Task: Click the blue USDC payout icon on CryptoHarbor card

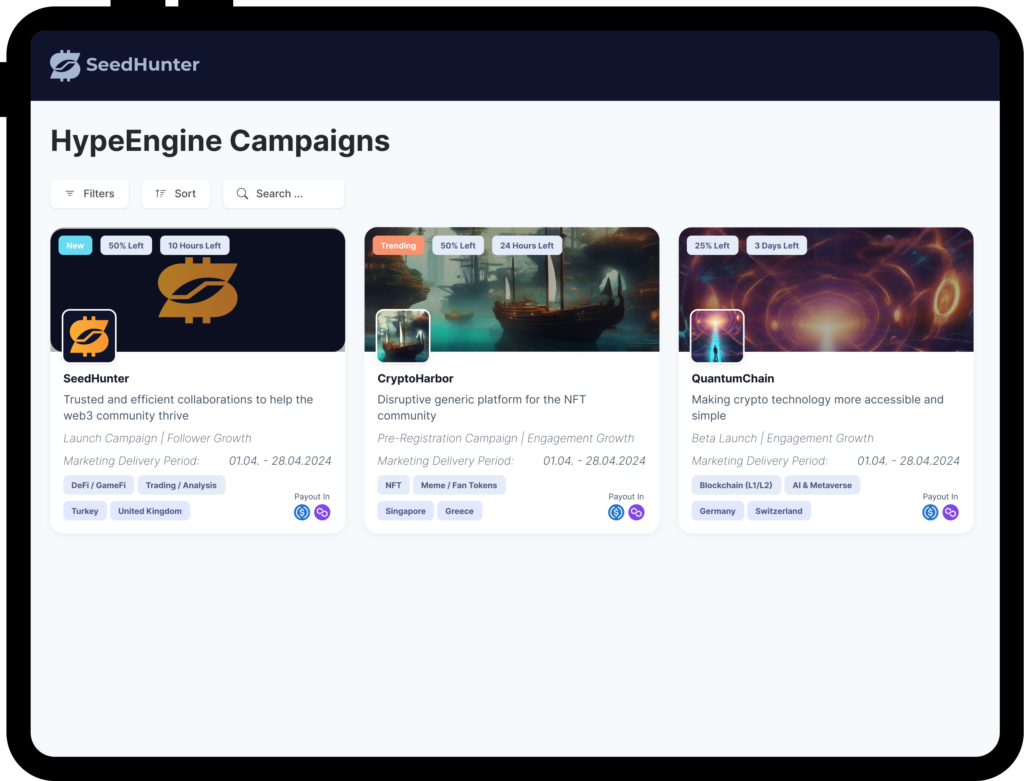Action: click(616, 513)
